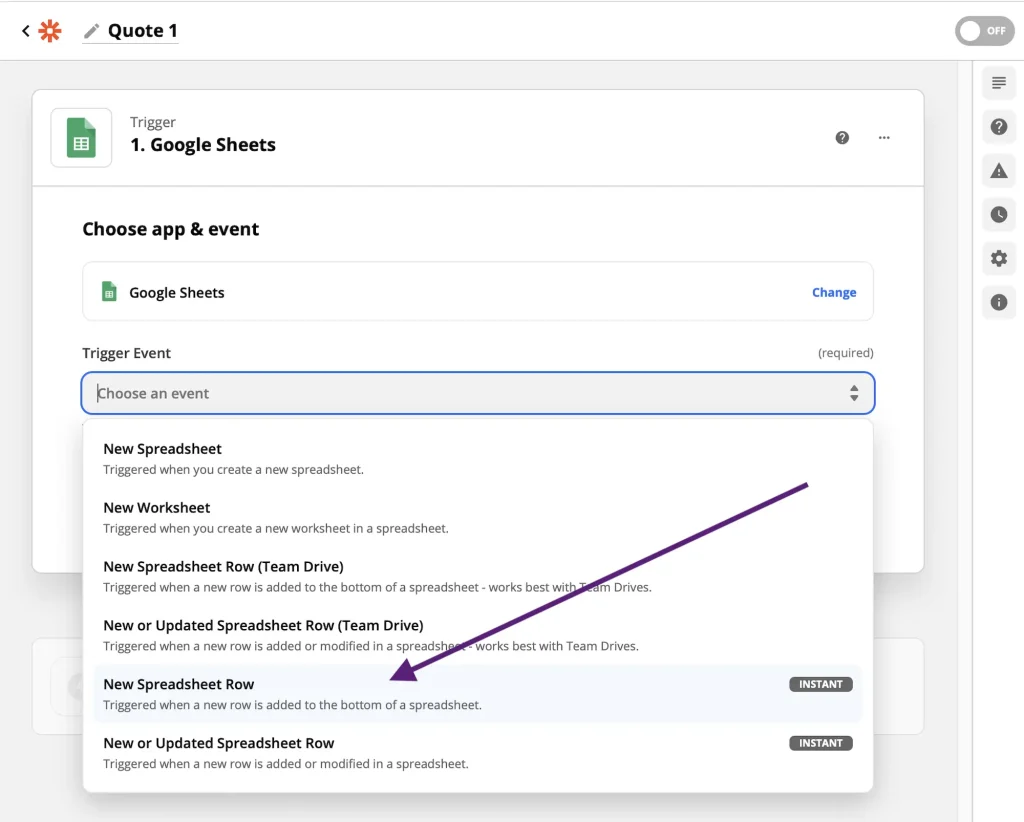Click the 1. Google Sheets trigger heading
Viewport: 1024px width, 822px height.
[203, 144]
